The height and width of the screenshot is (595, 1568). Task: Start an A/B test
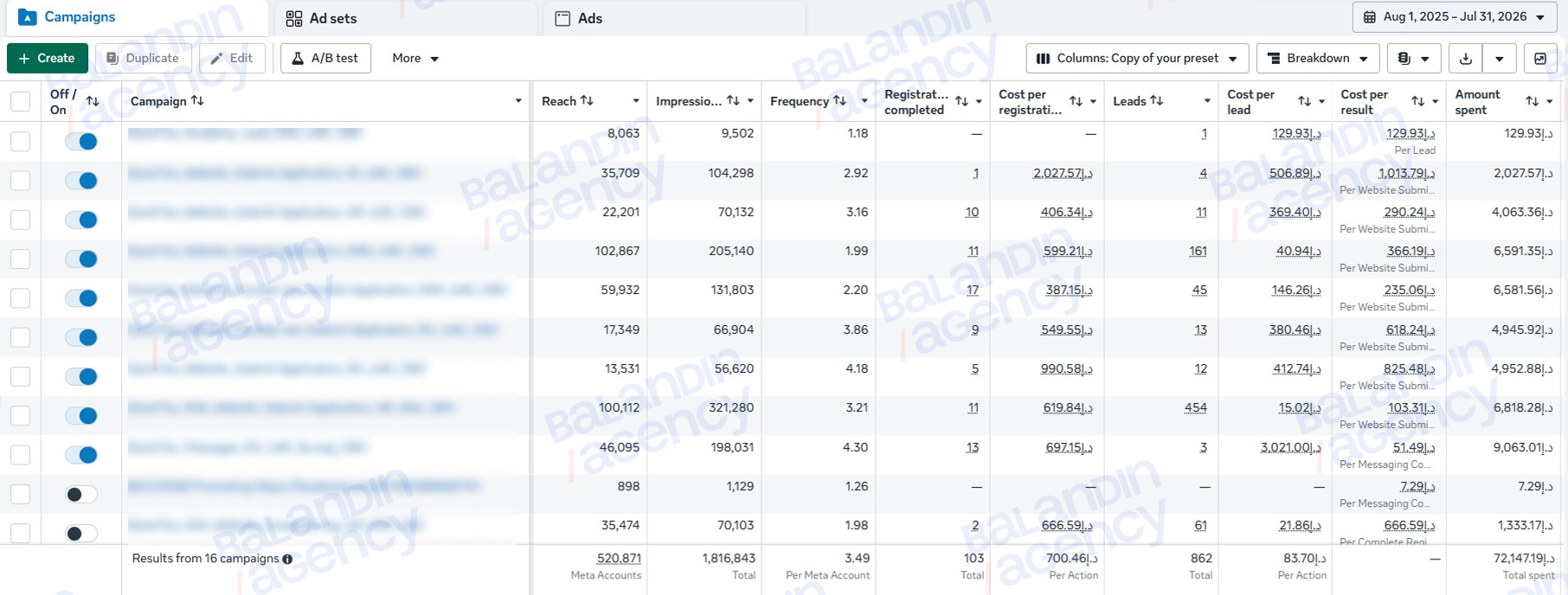(325, 58)
